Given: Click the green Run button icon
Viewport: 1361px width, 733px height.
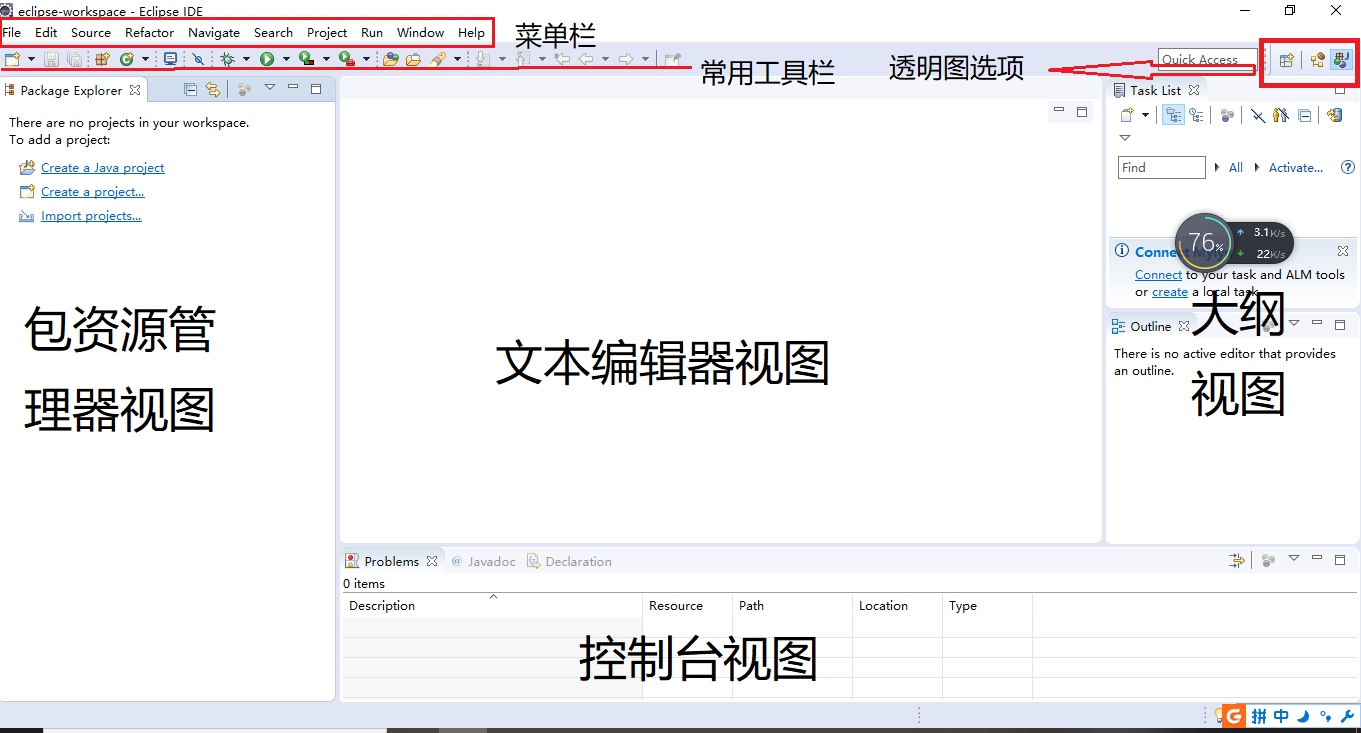Looking at the screenshot, I should (x=267, y=59).
